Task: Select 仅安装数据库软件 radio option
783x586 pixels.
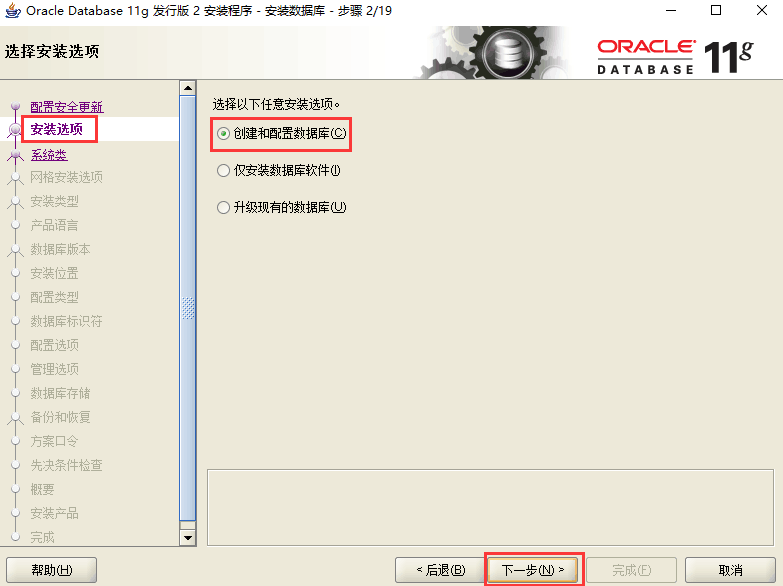Action: [x=223, y=170]
